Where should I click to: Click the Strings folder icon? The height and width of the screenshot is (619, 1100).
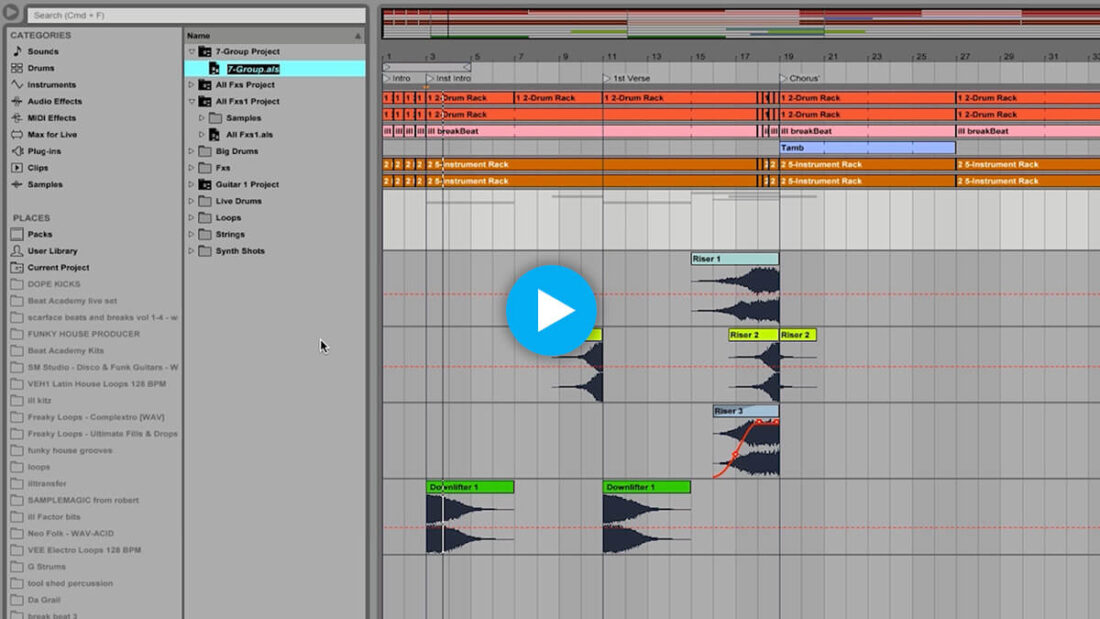coord(205,234)
